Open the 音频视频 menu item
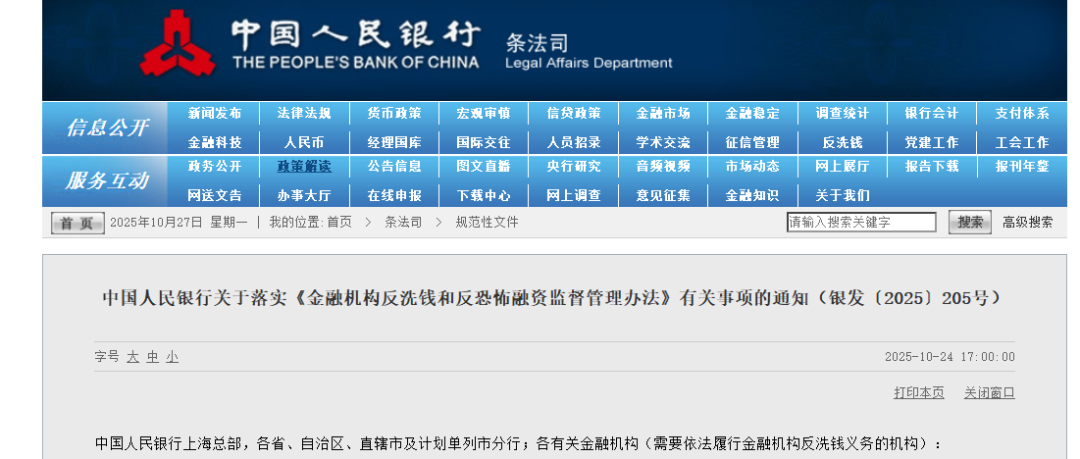The width and height of the screenshot is (1080, 459). [x=663, y=166]
